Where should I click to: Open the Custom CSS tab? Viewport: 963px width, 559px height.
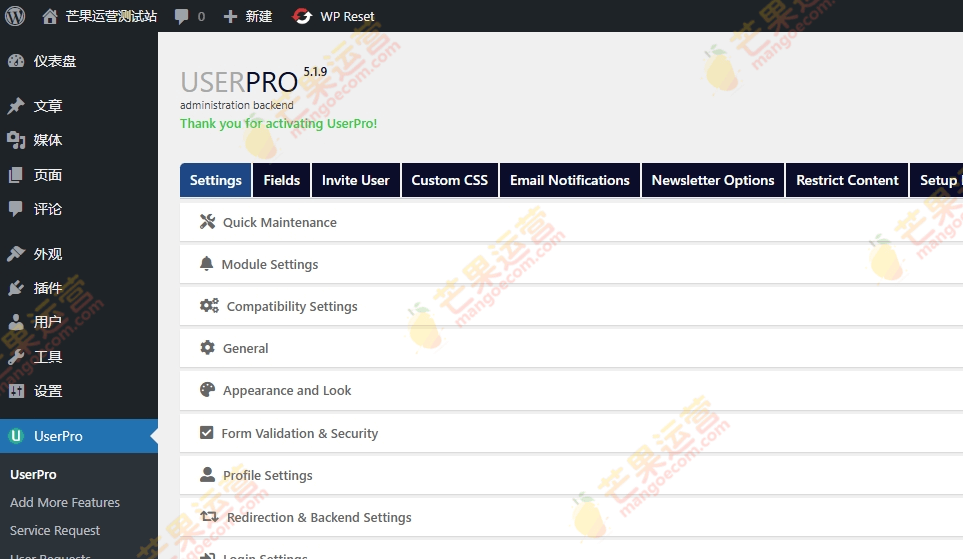[450, 180]
